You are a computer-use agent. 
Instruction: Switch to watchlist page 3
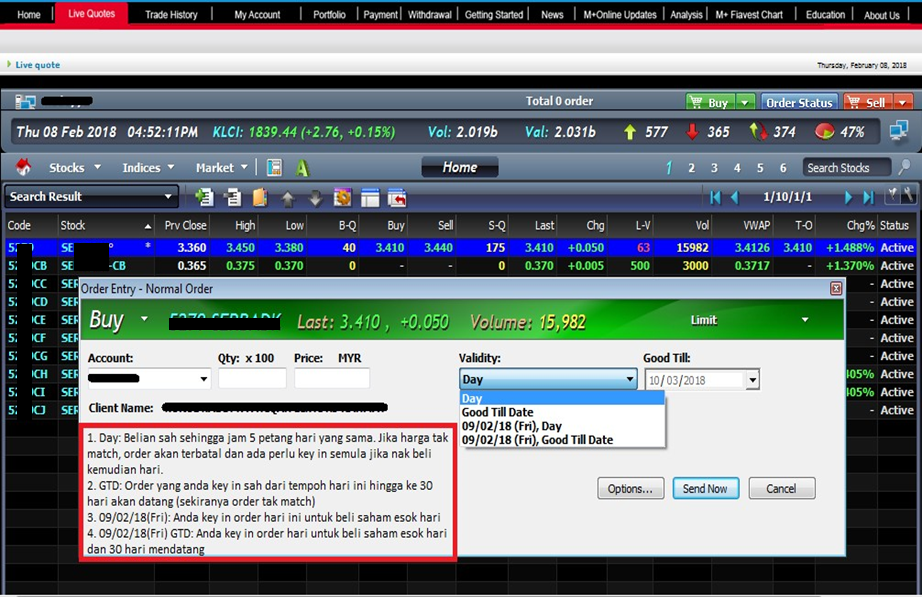(x=714, y=168)
